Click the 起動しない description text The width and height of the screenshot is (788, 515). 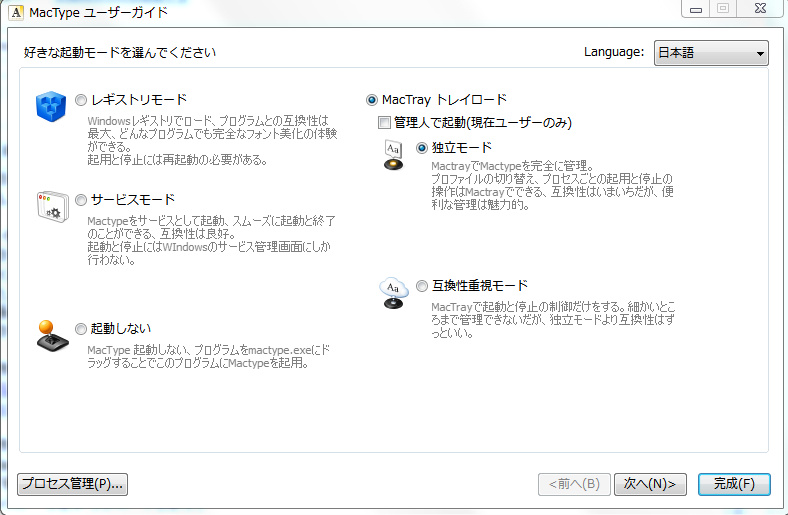[209, 356]
